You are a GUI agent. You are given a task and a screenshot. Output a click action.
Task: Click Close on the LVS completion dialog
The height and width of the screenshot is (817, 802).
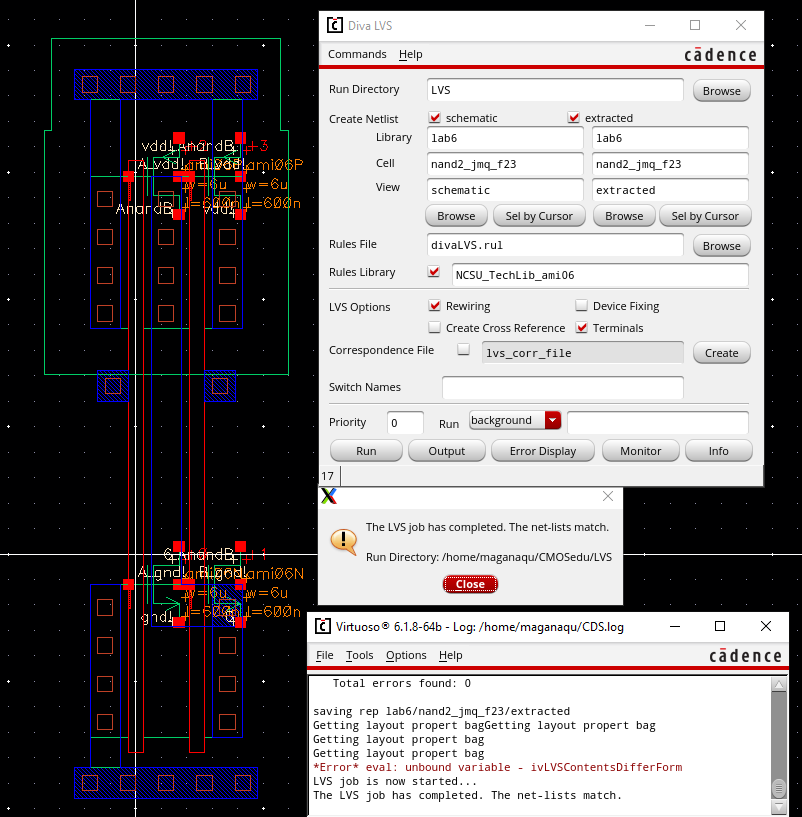click(470, 584)
